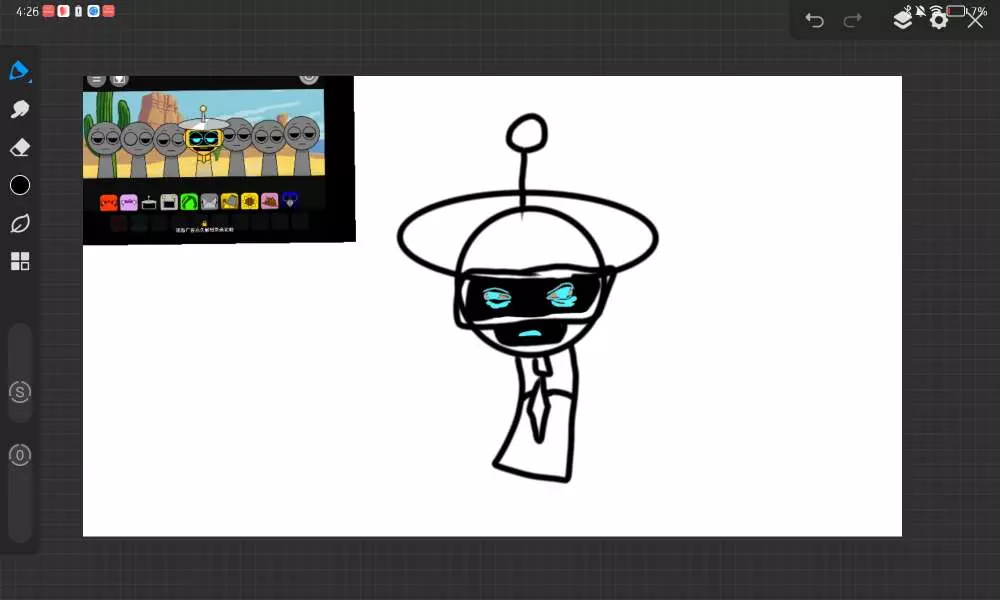Tap the first red status bar notification icon
This screenshot has width=1000, height=600.
[x=48, y=11]
